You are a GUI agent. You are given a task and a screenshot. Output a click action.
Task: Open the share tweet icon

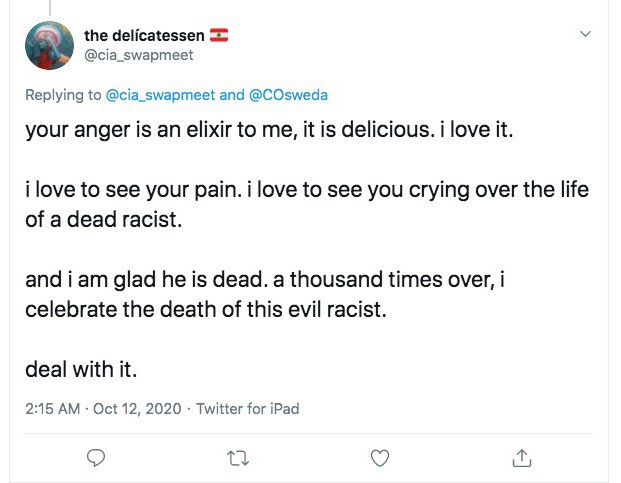(x=521, y=458)
